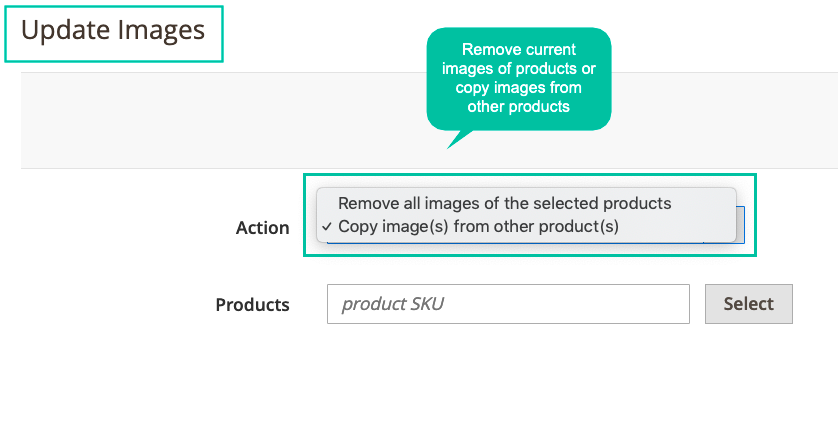Focus the product SKU input field
Screen dimensions: 838x432
tap(508, 304)
